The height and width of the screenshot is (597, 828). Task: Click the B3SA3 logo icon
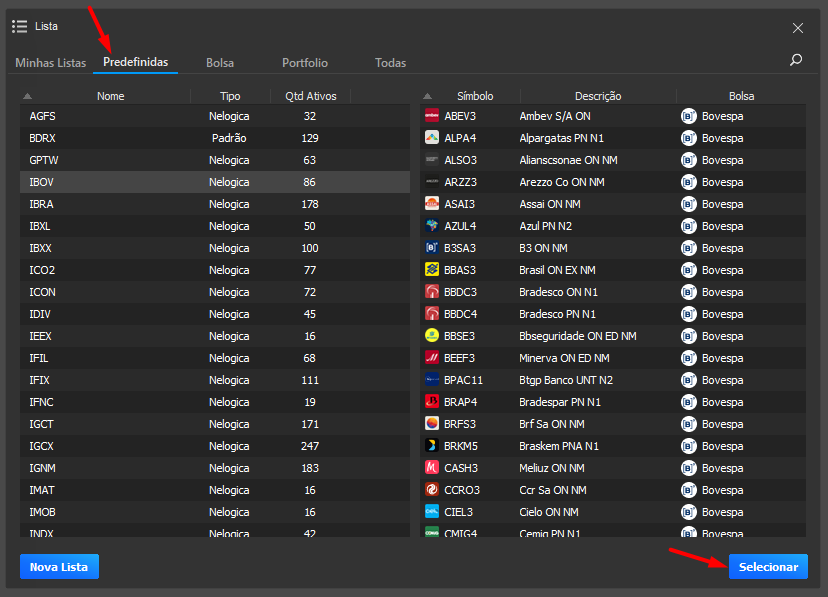click(x=432, y=248)
